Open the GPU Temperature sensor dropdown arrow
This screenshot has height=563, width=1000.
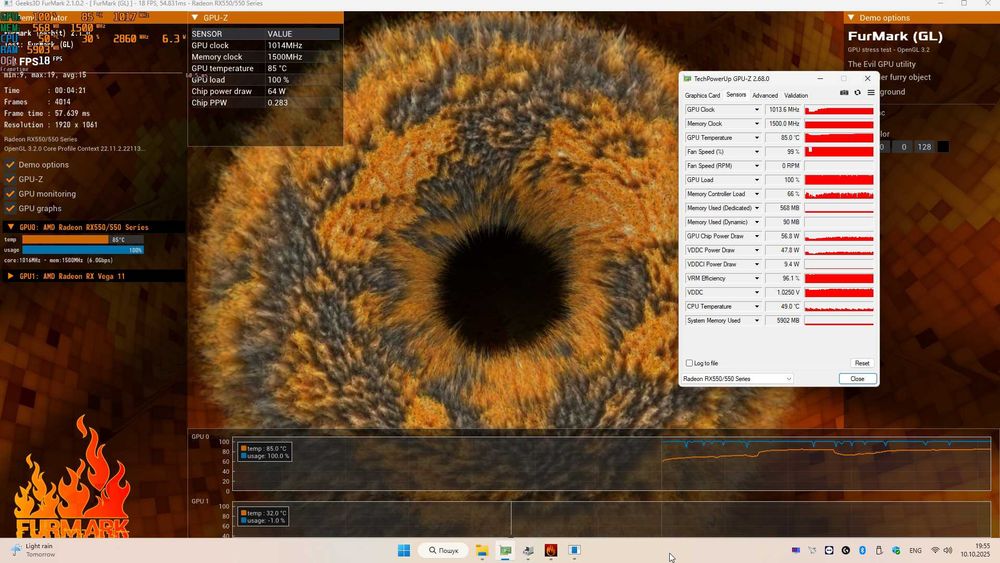757,138
